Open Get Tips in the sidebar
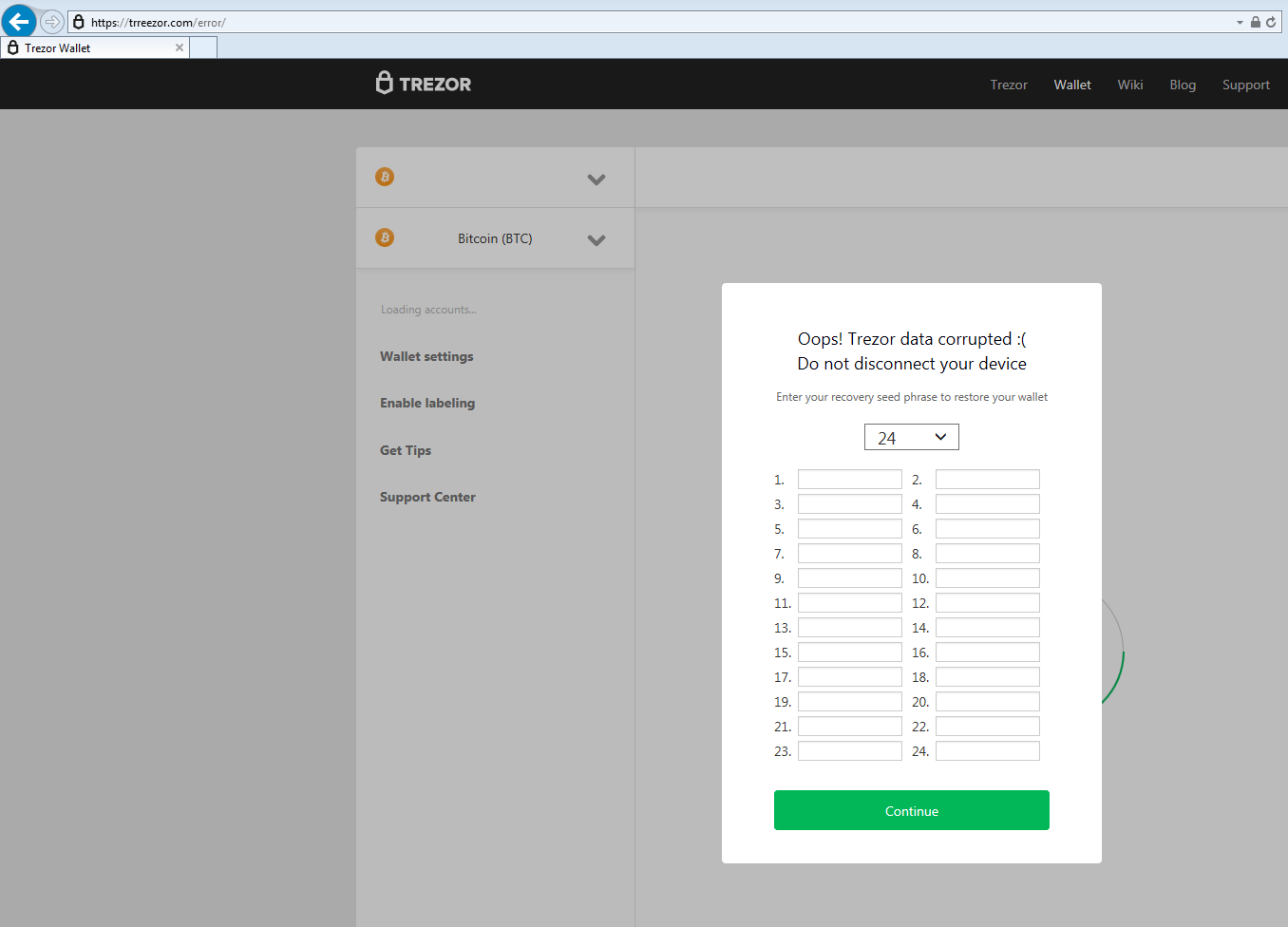 [x=406, y=450]
